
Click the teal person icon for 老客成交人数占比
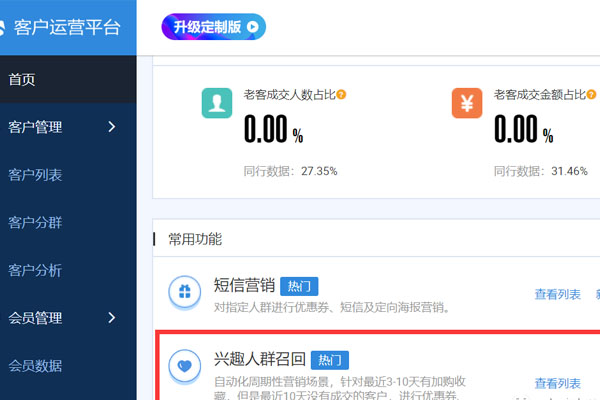(x=217, y=104)
